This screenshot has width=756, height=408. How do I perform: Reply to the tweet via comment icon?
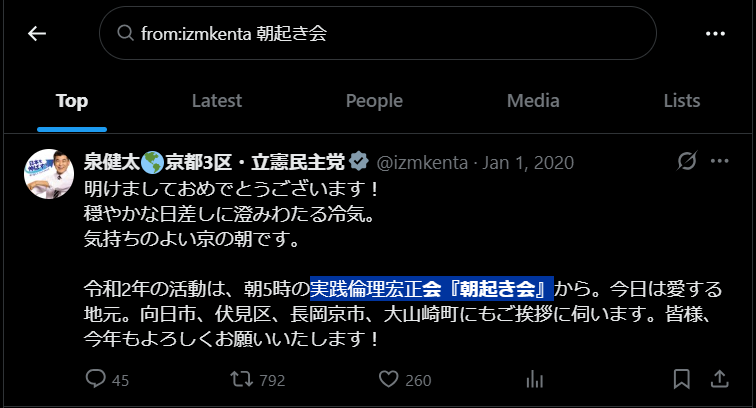click(95, 379)
